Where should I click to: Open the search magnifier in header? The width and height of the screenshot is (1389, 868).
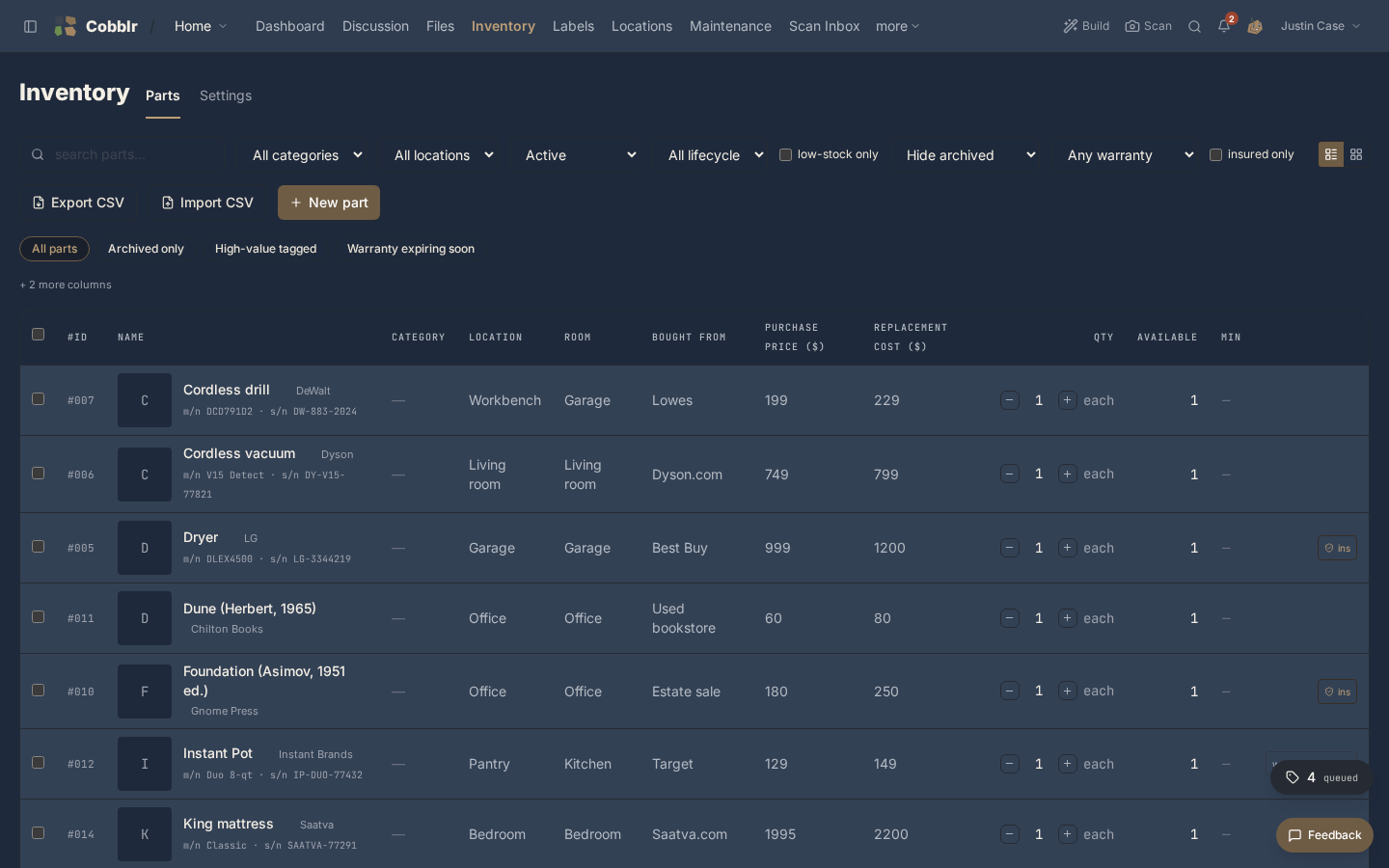pyautogui.click(x=1194, y=26)
